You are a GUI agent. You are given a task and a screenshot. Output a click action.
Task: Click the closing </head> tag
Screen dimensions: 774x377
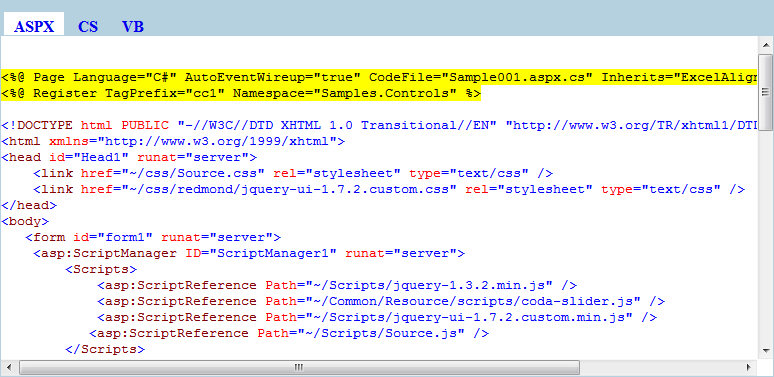29,205
